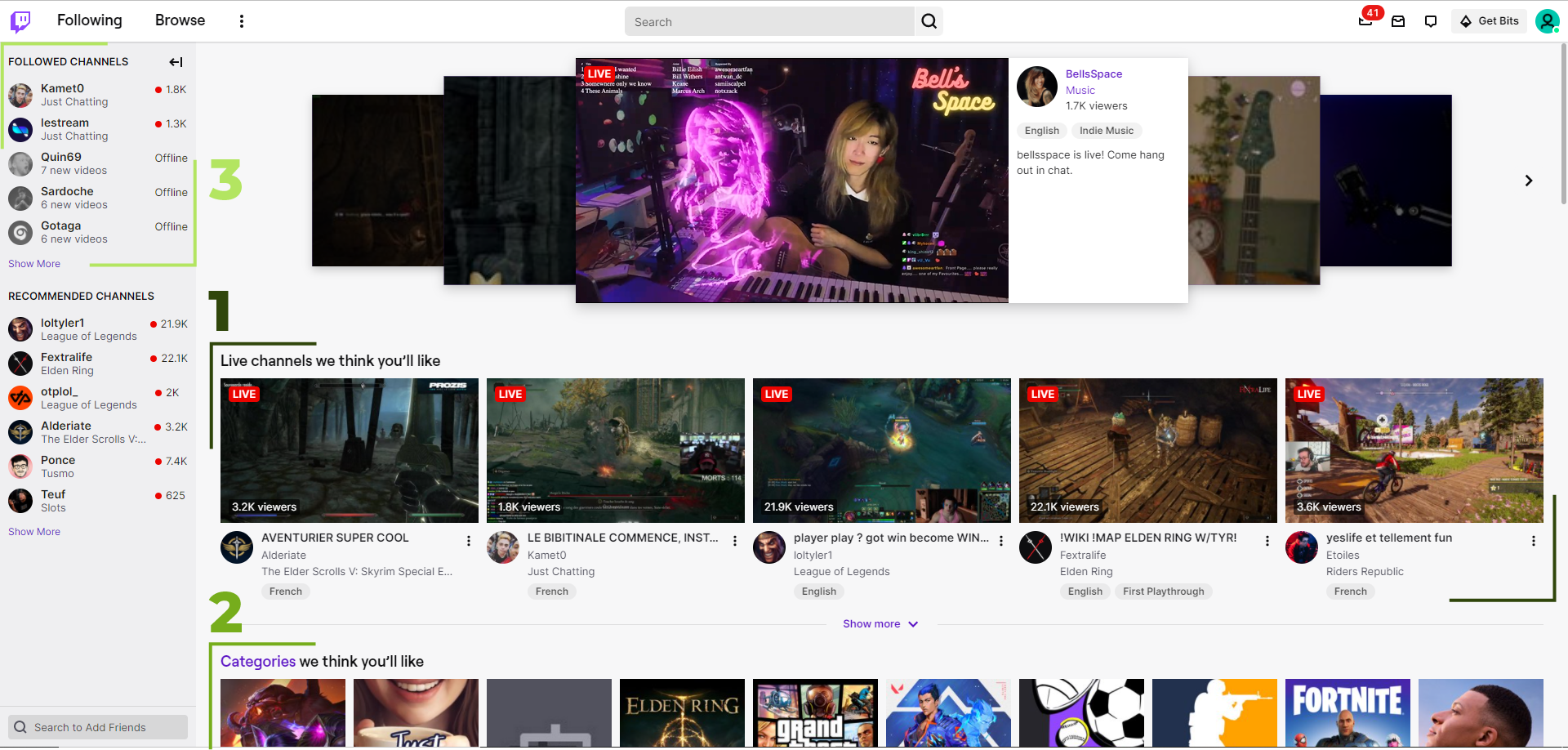Viewport: 1568px width, 750px height.
Task: Open Ponce recommended channel
Action: (98, 467)
